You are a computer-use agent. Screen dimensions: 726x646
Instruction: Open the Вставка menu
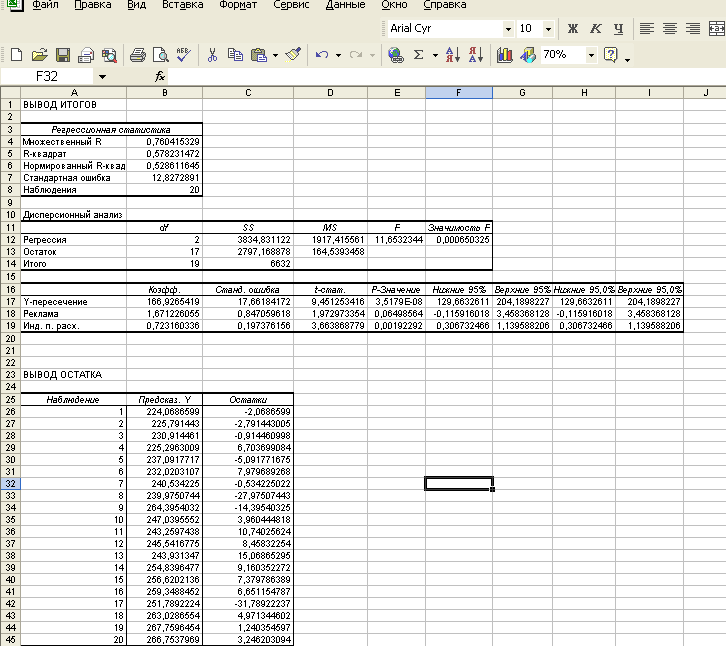click(182, 5)
